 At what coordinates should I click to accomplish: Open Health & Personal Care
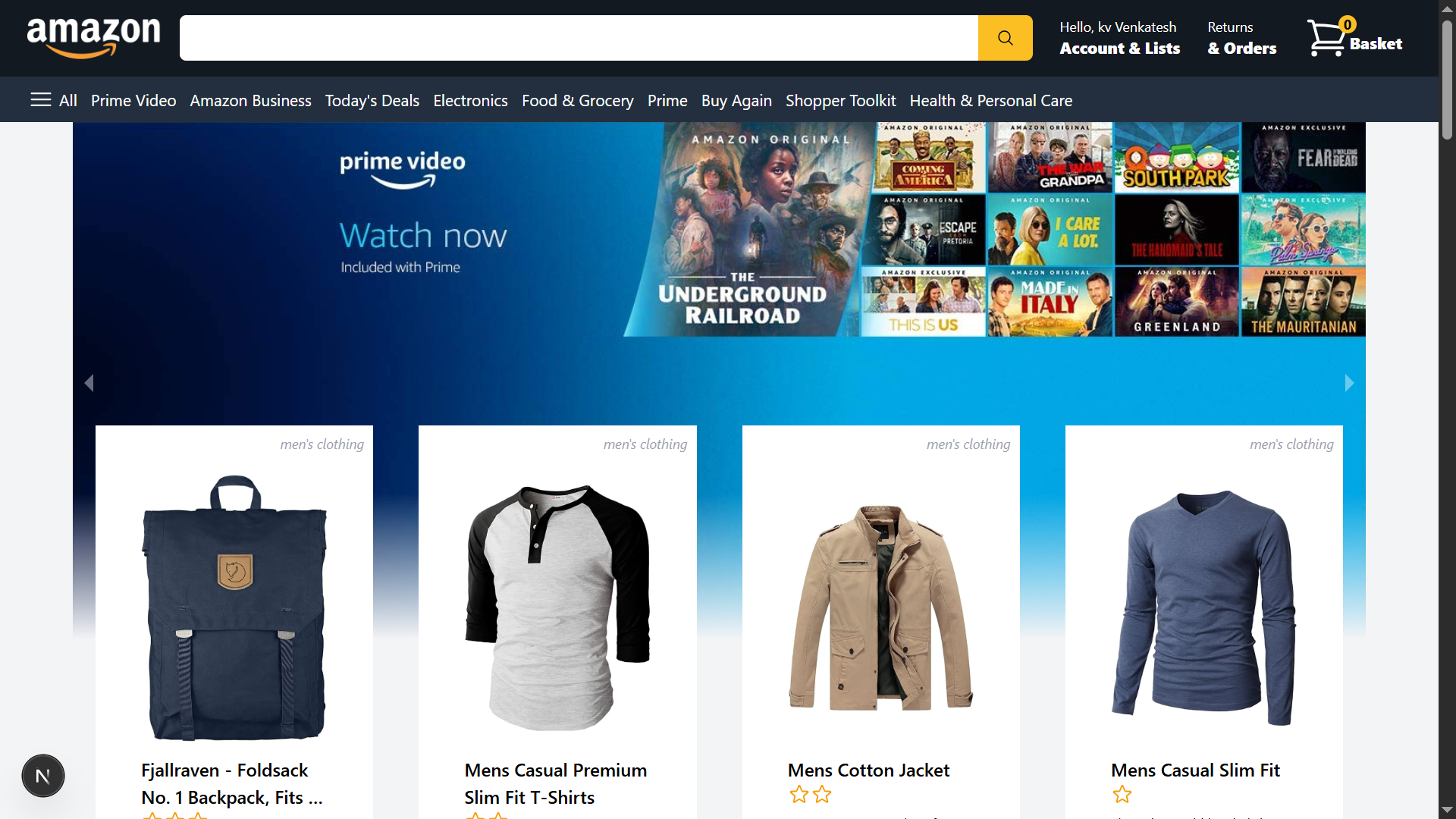click(x=990, y=100)
